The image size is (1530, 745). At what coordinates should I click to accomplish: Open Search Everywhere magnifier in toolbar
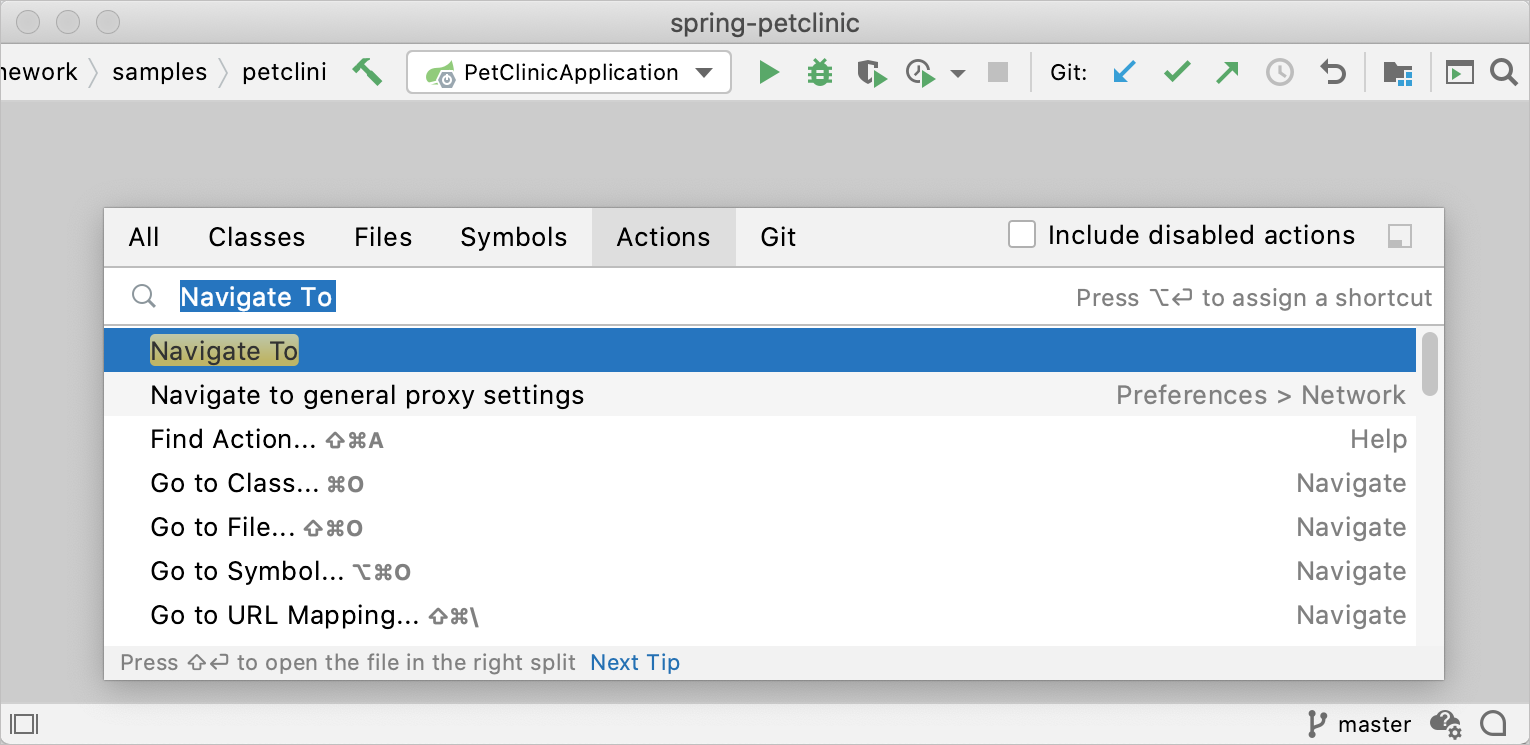click(x=1503, y=72)
